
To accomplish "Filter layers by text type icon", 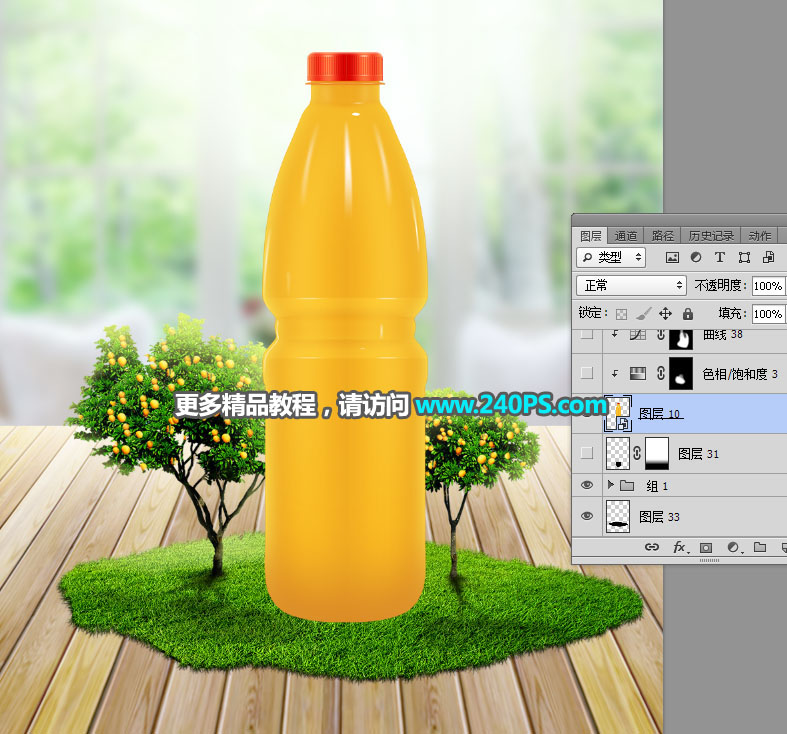I will (719, 258).
